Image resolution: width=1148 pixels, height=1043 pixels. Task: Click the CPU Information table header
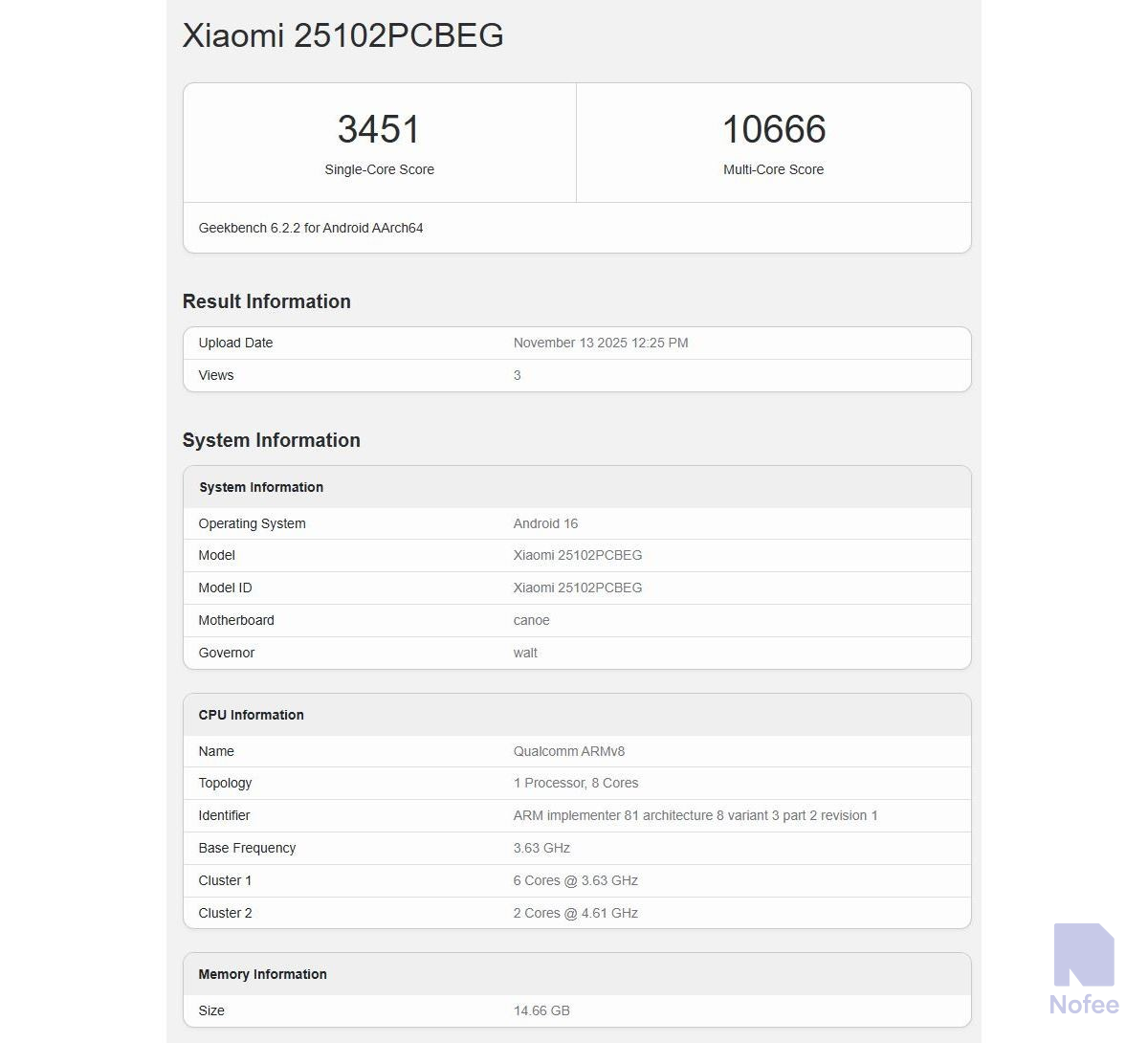(251, 715)
